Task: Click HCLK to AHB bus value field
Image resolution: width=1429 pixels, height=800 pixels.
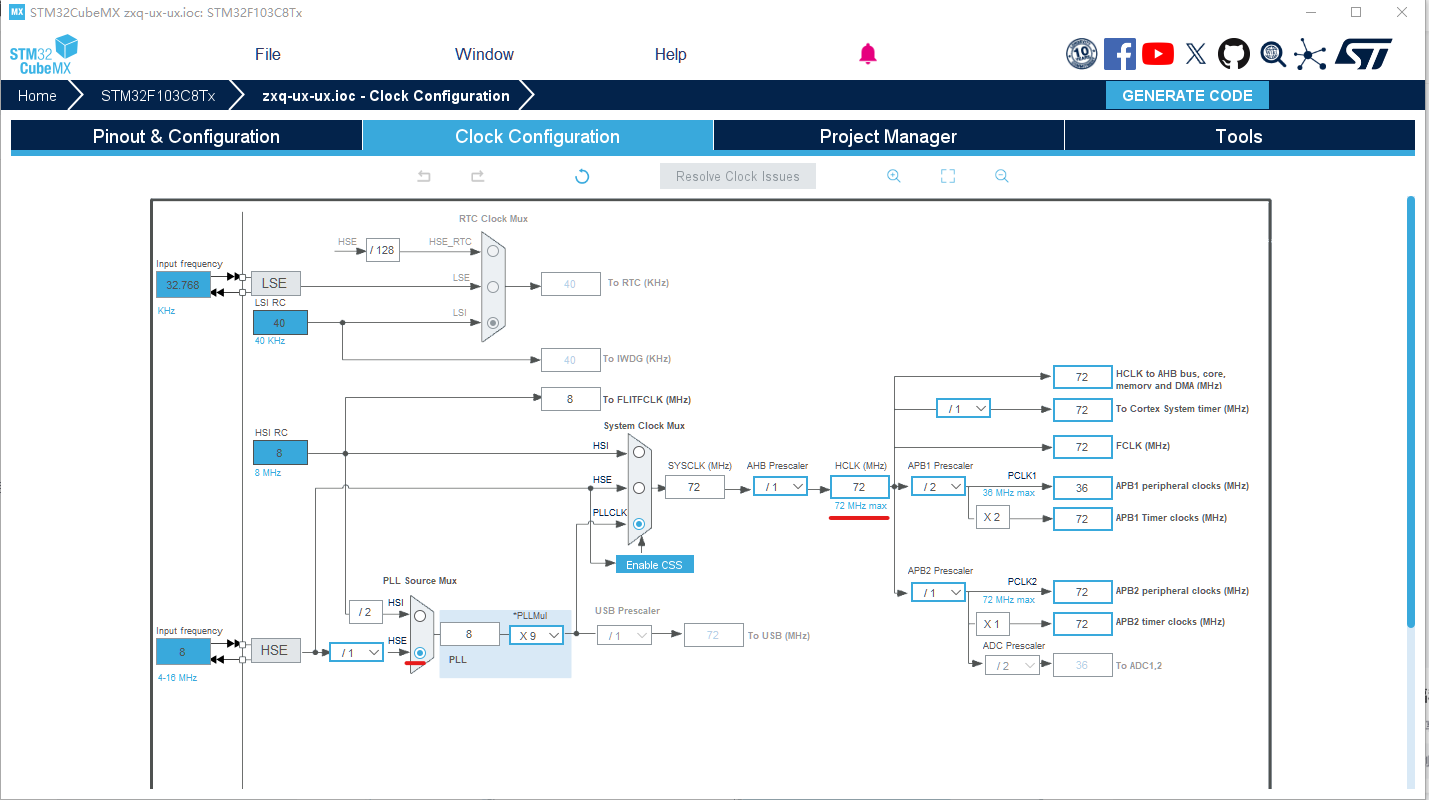Action: click(x=1082, y=377)
